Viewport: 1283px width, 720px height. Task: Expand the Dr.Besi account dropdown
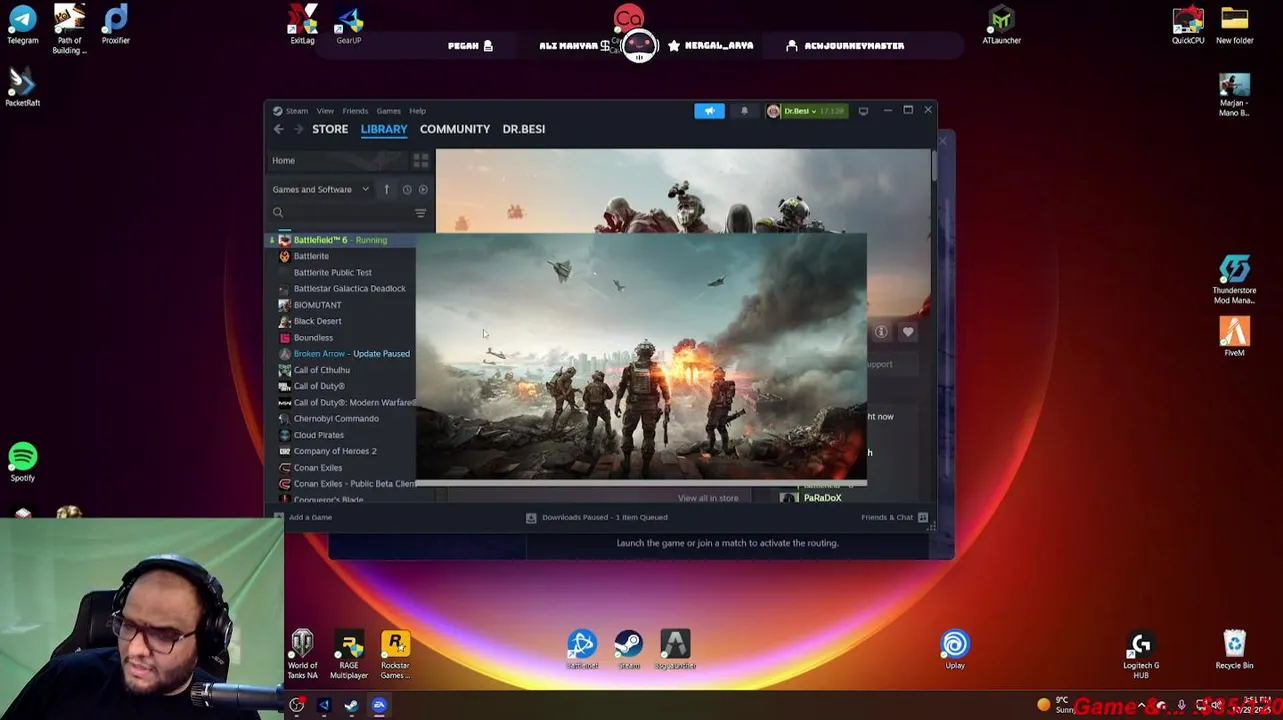point(806,111)
